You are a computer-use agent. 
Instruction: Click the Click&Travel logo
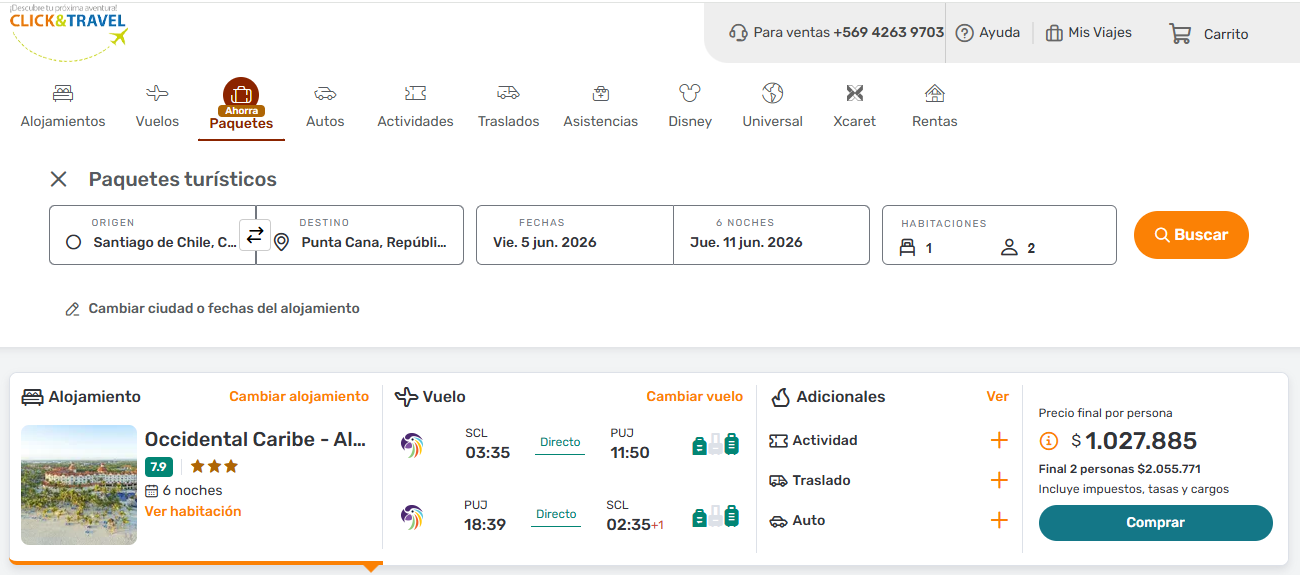(68, 30)
